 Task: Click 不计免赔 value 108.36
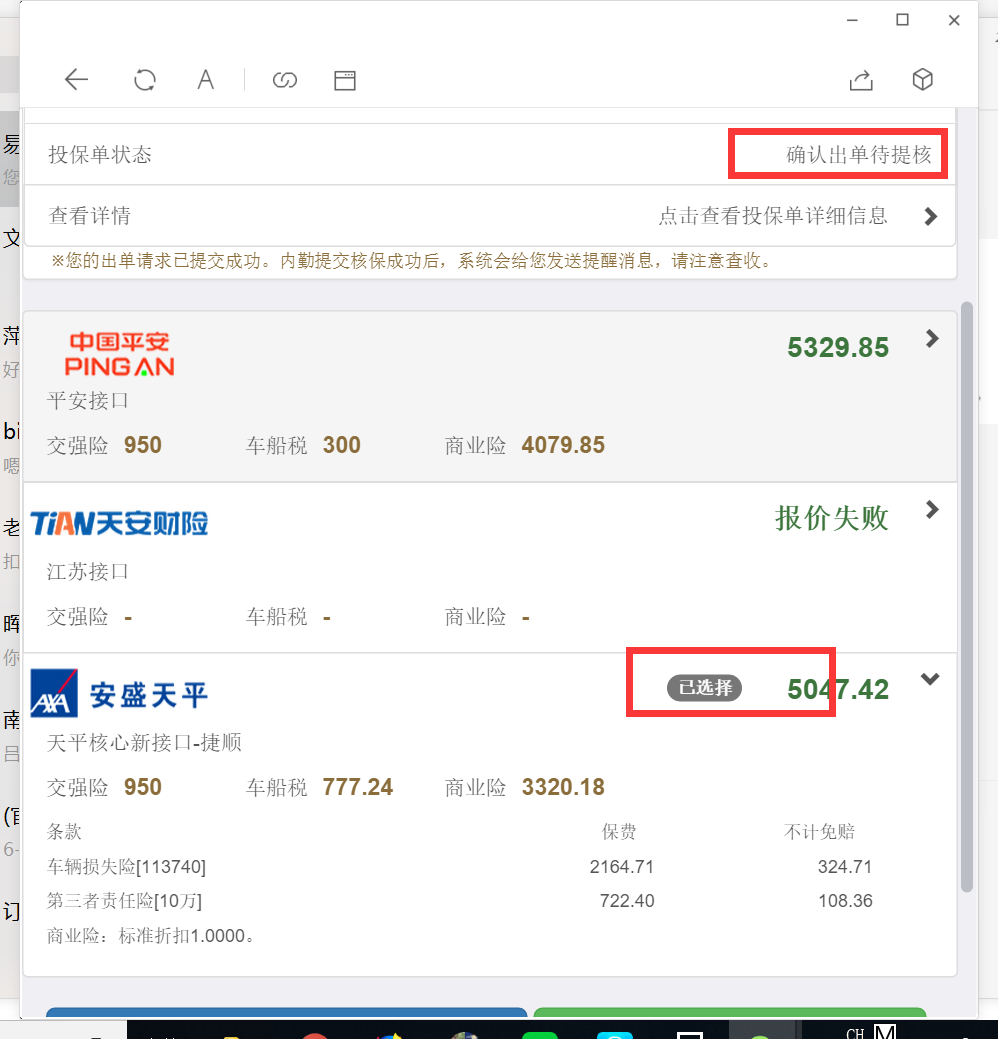845,901
